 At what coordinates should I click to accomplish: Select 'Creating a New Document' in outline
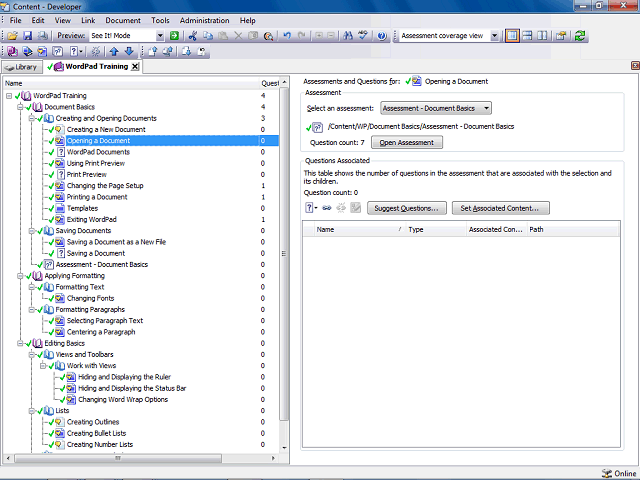pos(106,130)
